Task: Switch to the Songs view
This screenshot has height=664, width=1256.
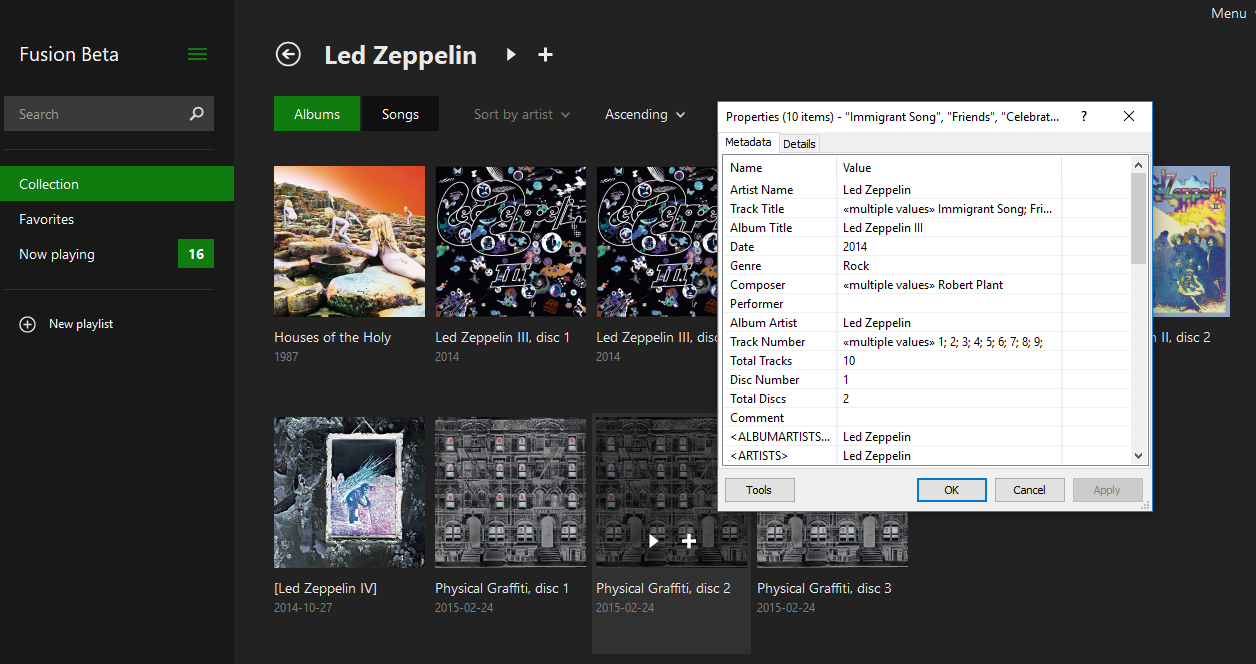Action: (400, 113)
